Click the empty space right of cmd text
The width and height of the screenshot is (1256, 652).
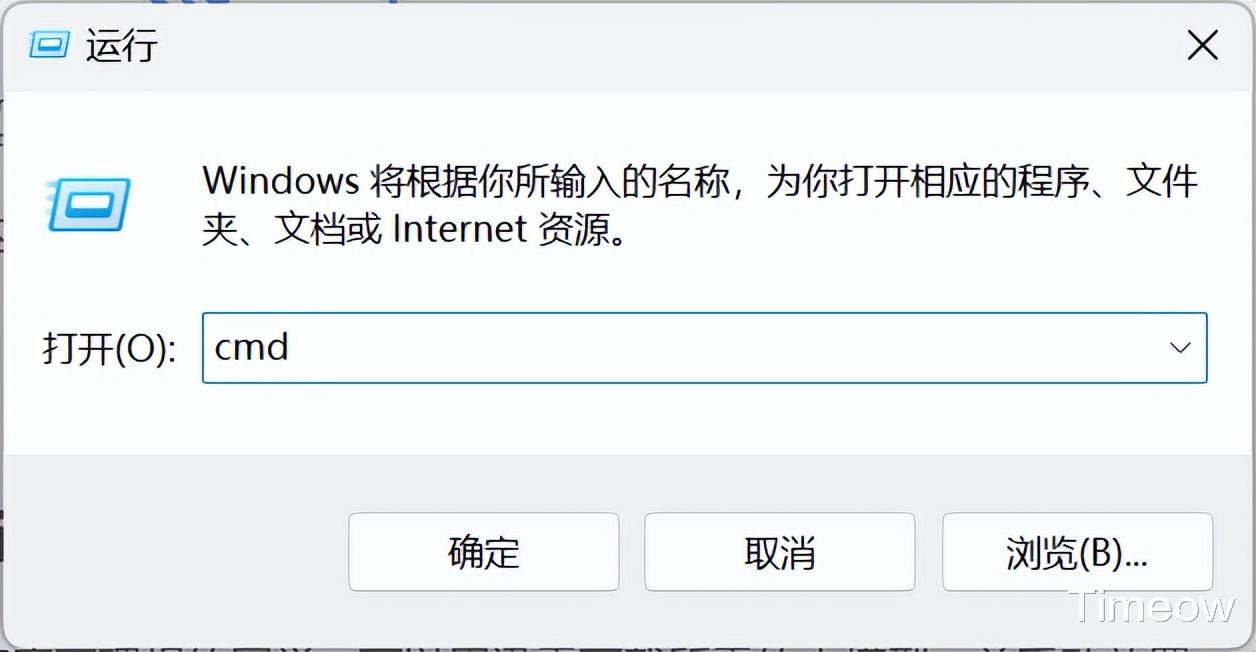point(700,348)
